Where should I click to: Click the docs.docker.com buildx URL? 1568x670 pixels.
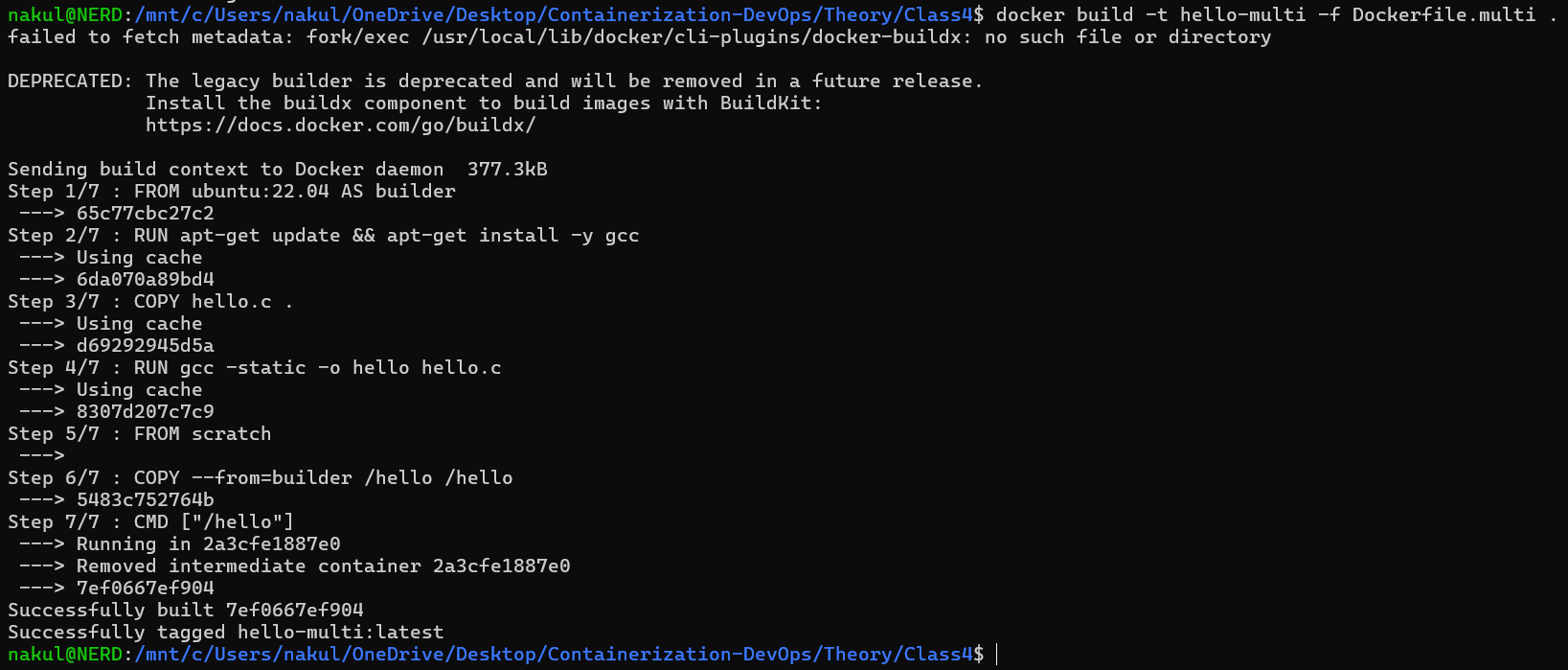(x=340, y=125)
